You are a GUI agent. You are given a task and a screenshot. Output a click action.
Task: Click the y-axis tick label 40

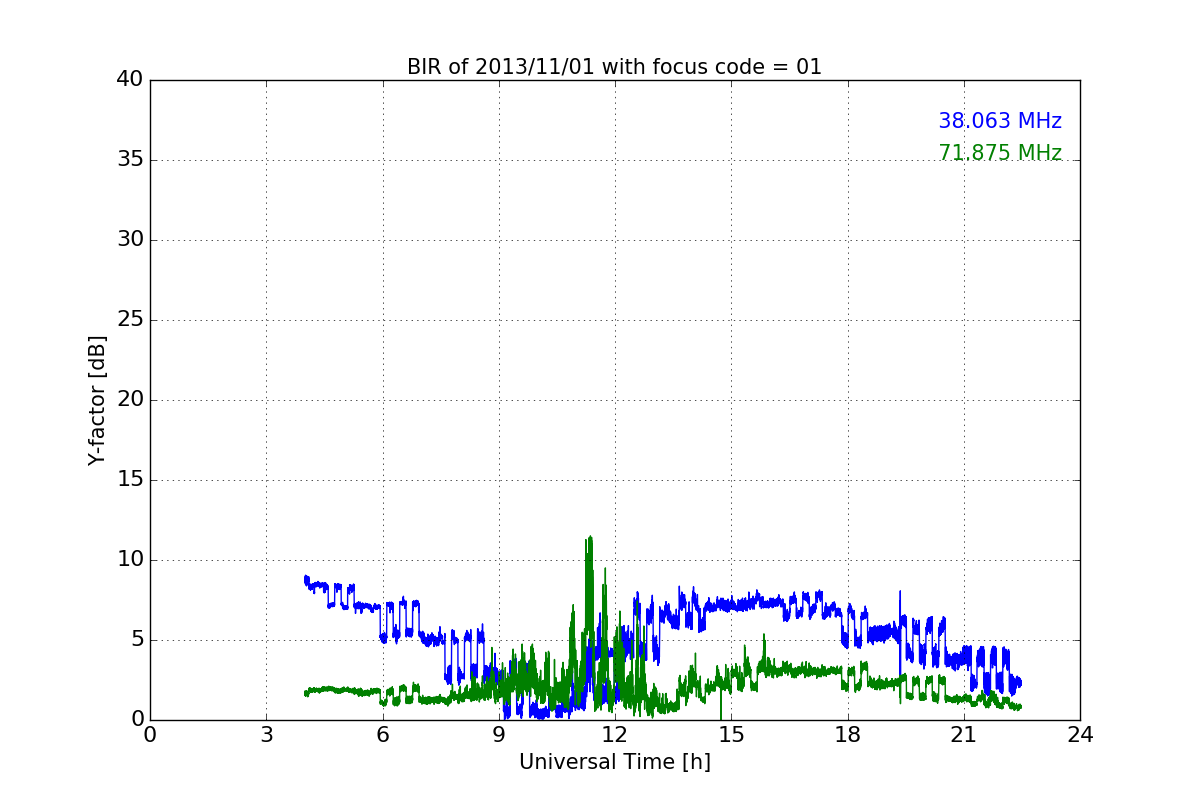click(130, 80)
